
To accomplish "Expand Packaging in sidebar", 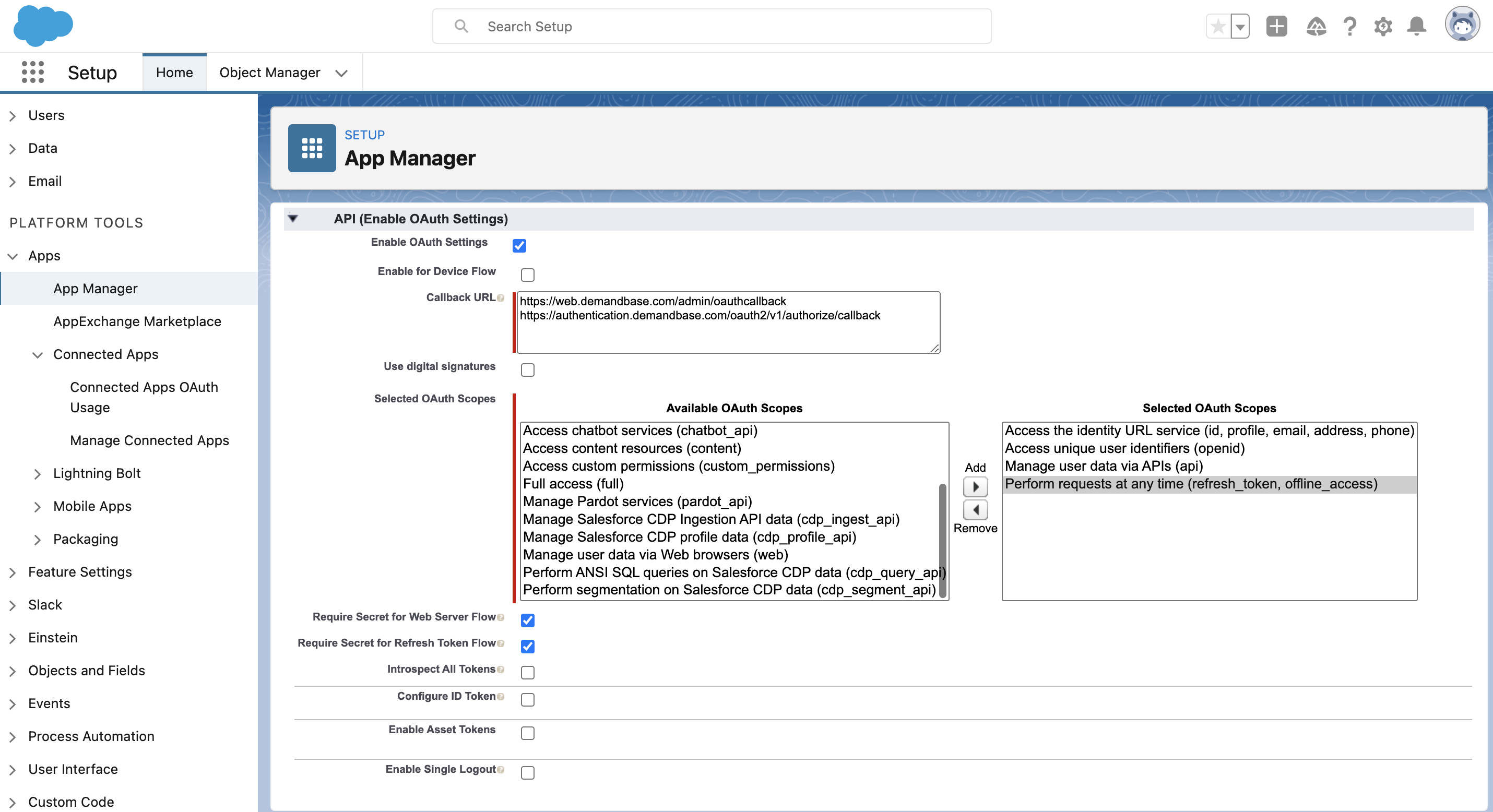I will pyautogui.click(x=38, y=540).
